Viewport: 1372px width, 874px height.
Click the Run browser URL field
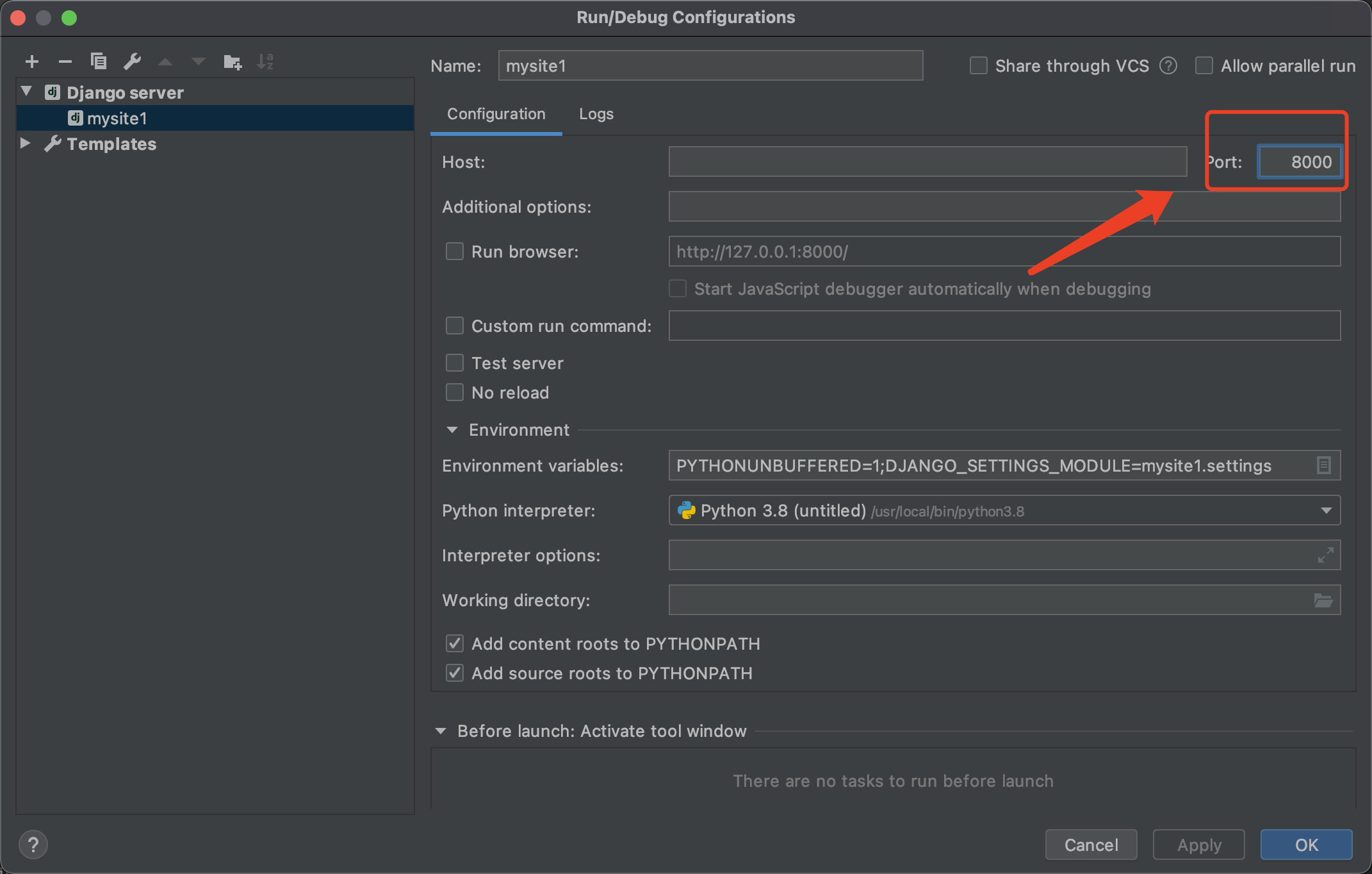(1004, 251)
